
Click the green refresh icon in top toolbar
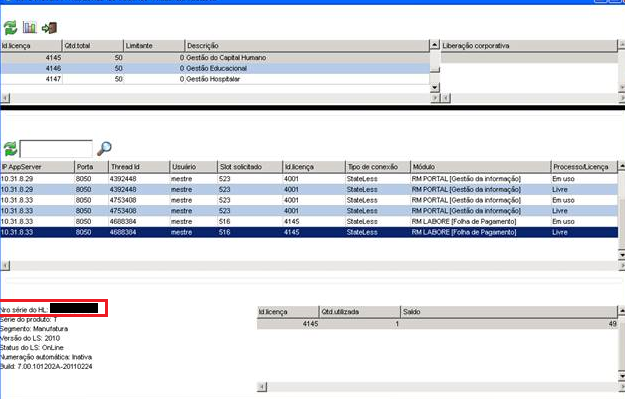click(x=10, y=28)
